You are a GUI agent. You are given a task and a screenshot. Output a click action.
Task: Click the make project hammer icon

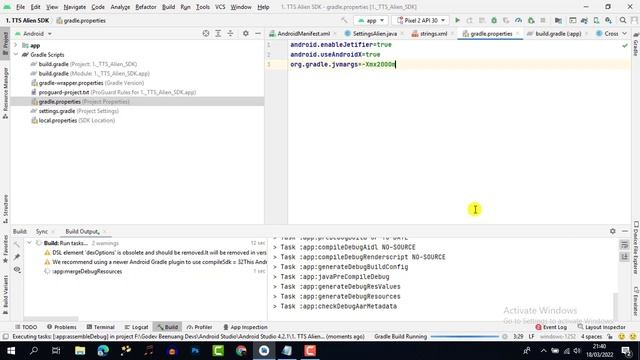tap(344, 20)
